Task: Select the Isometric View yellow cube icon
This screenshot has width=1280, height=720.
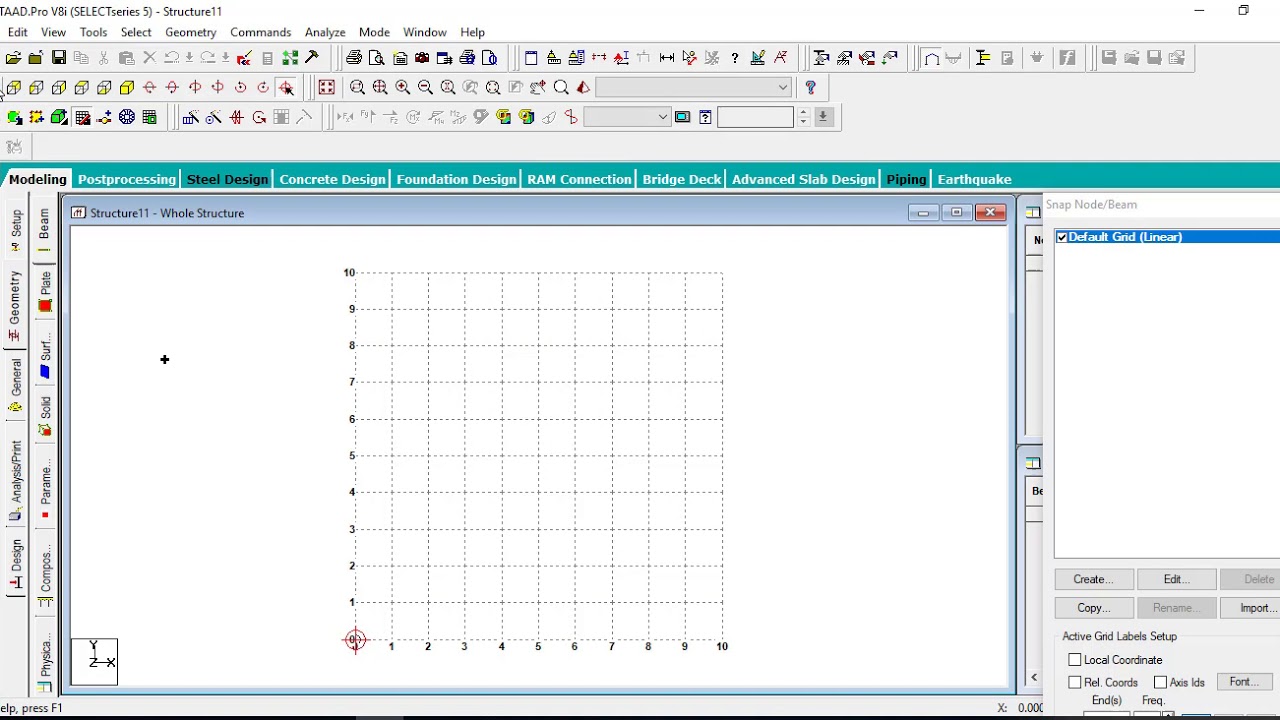Action: point(127,88)
